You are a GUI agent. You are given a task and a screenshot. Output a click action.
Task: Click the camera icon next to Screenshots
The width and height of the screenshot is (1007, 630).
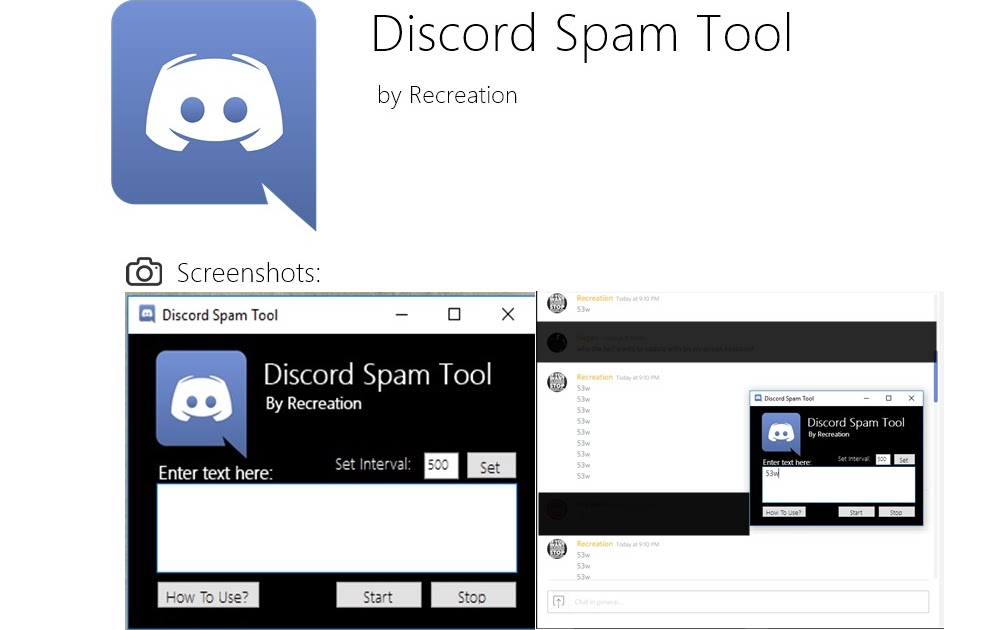coord(144,272)
